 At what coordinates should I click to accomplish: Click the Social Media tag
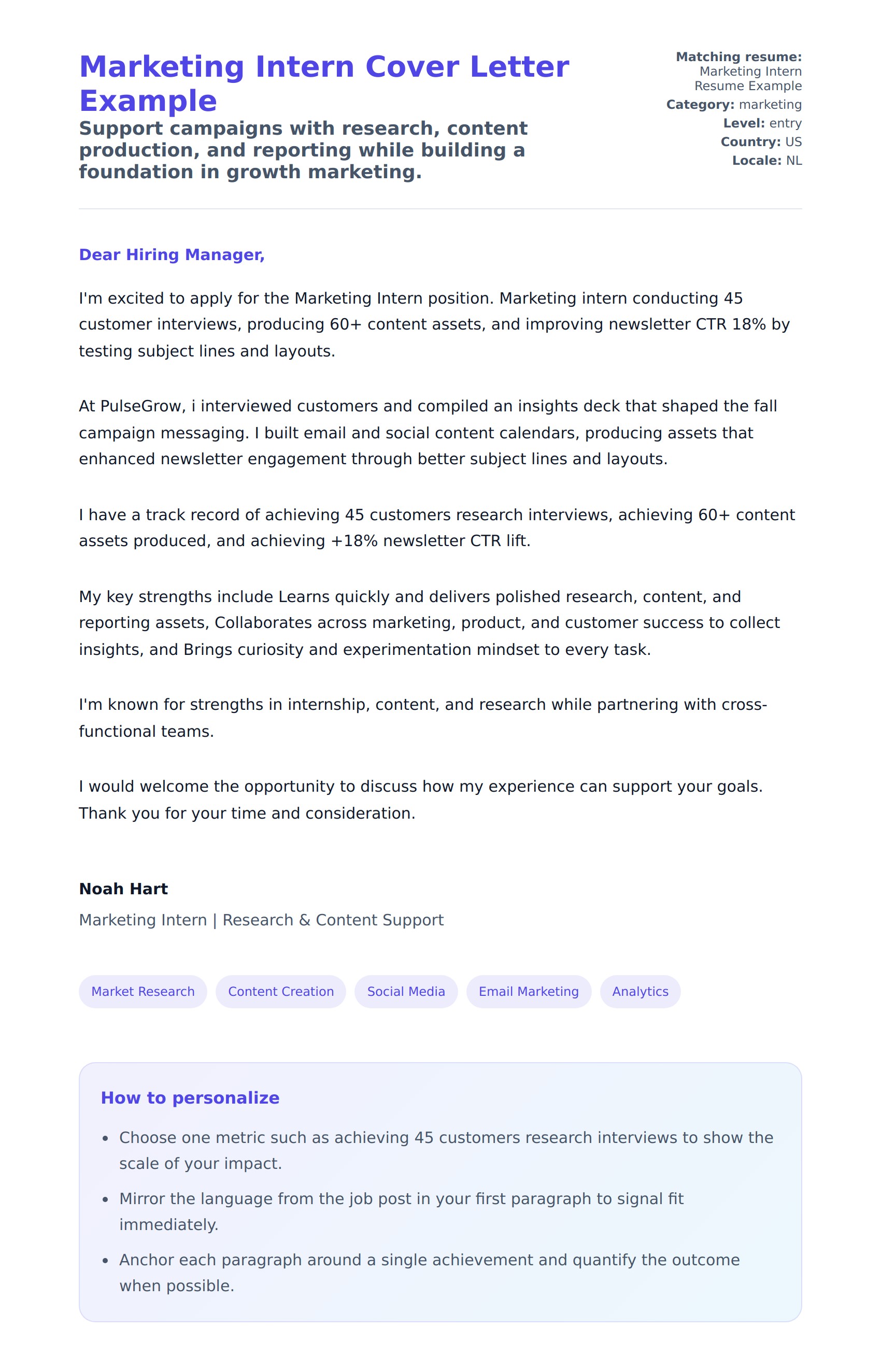[x=406, y=991]
